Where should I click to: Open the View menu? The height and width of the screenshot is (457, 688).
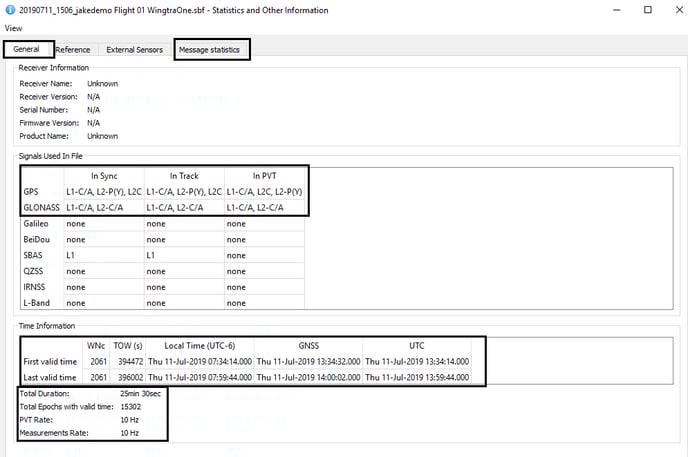pyautogui.click(x=13, y=28)
